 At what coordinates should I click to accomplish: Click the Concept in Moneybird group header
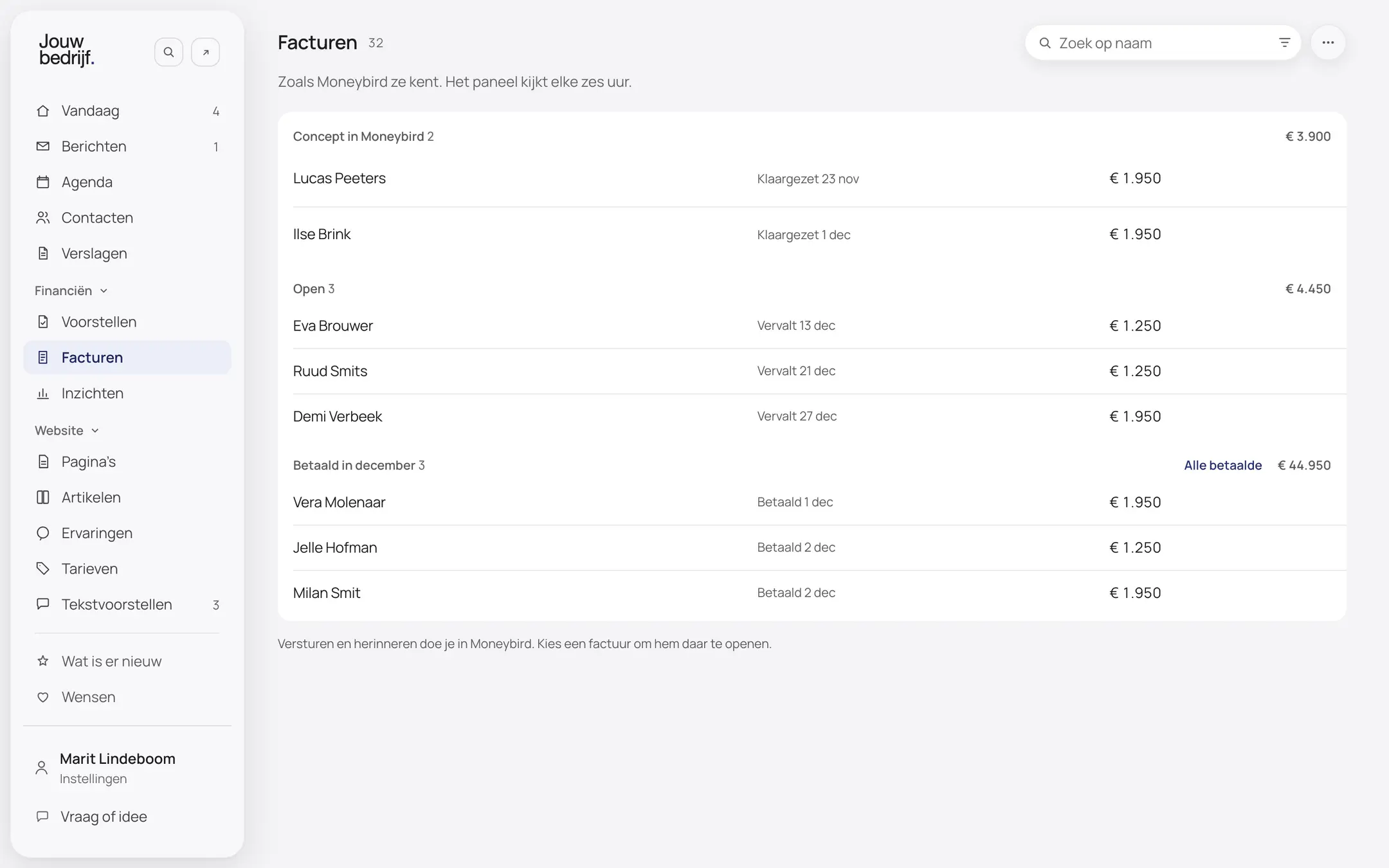click(x=363, y=136)
